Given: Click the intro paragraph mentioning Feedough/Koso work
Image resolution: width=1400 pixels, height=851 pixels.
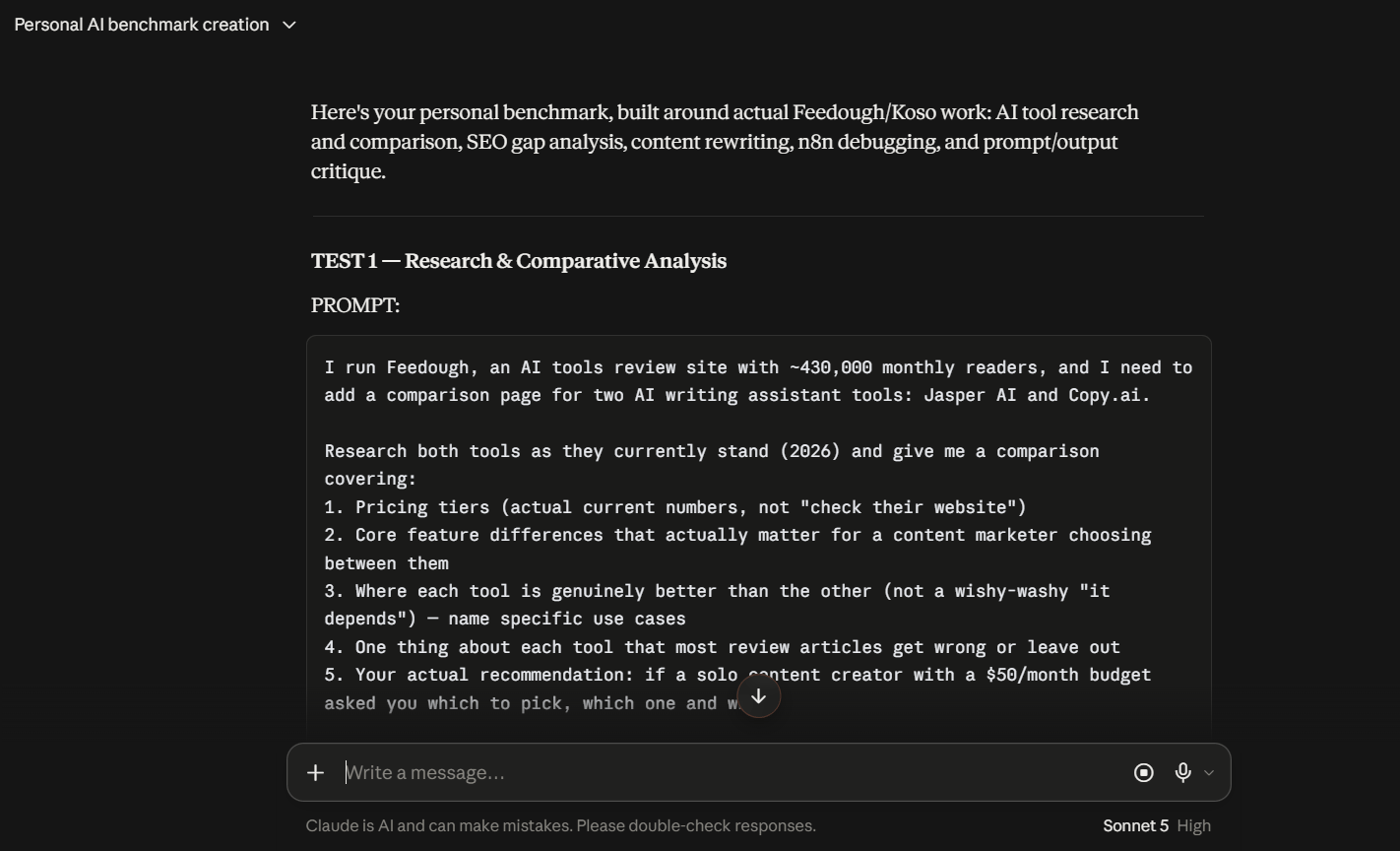Looking at the screenshot, I should 725,142.
